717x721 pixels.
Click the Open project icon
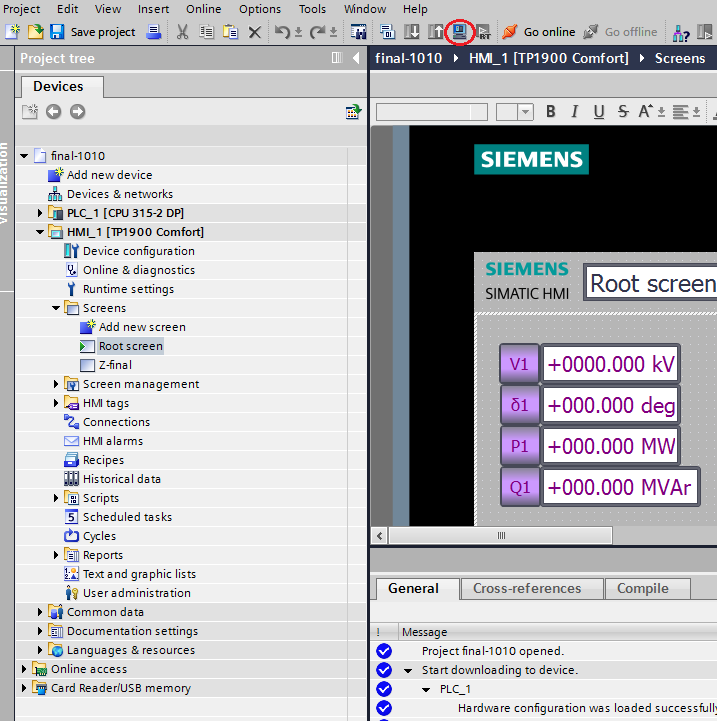(x=35, y=32)
